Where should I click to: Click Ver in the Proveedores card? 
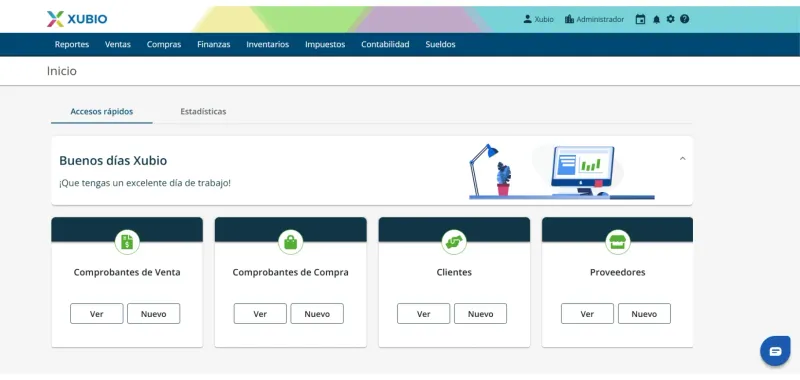tap(587, 314)
